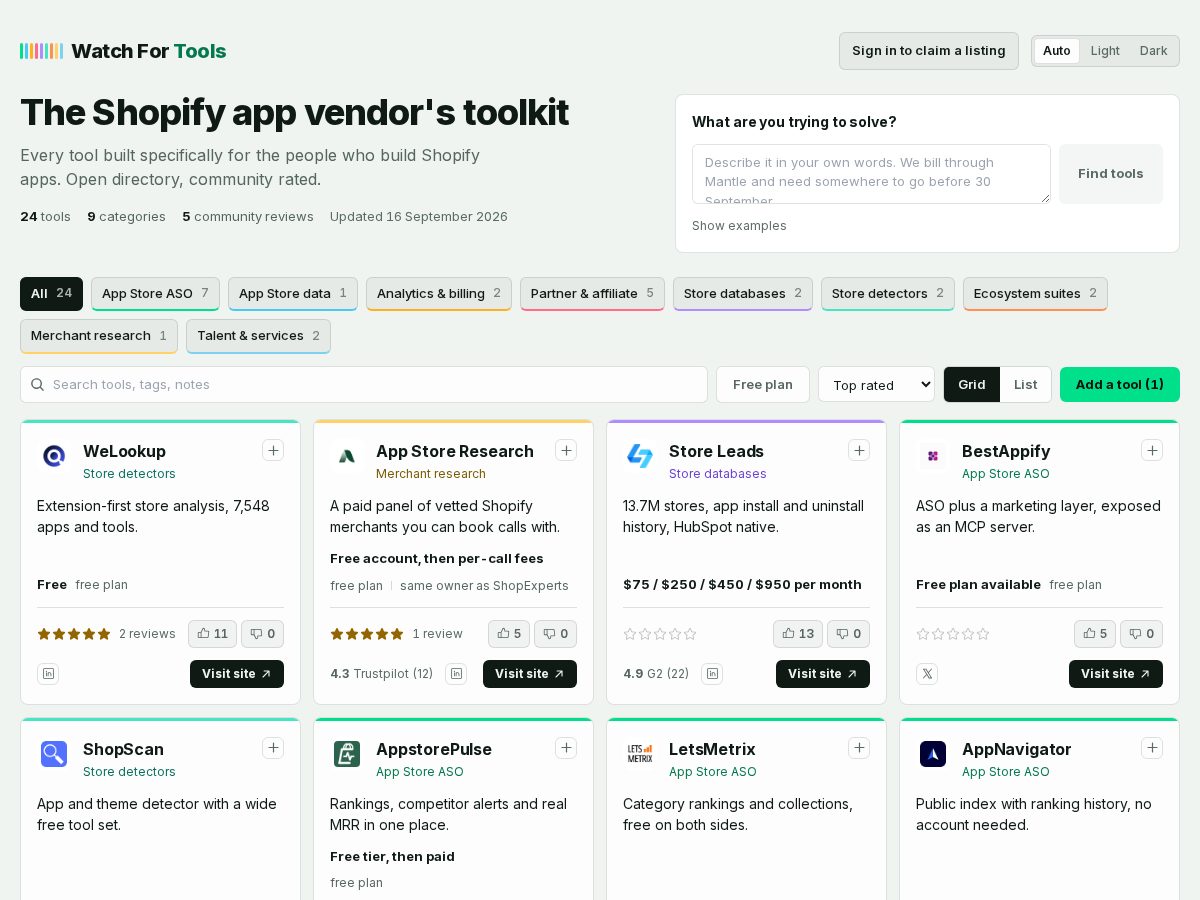Upvote App Store Research thumbs up

(x=509, y=634)
